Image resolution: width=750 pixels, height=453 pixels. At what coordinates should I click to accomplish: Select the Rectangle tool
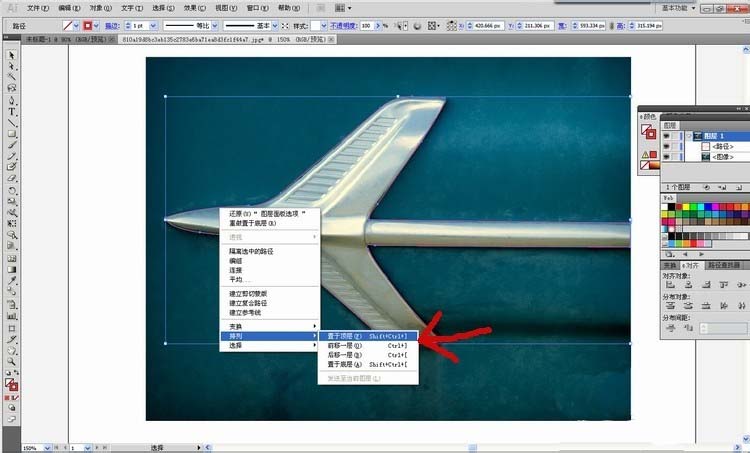coord(11,134)
